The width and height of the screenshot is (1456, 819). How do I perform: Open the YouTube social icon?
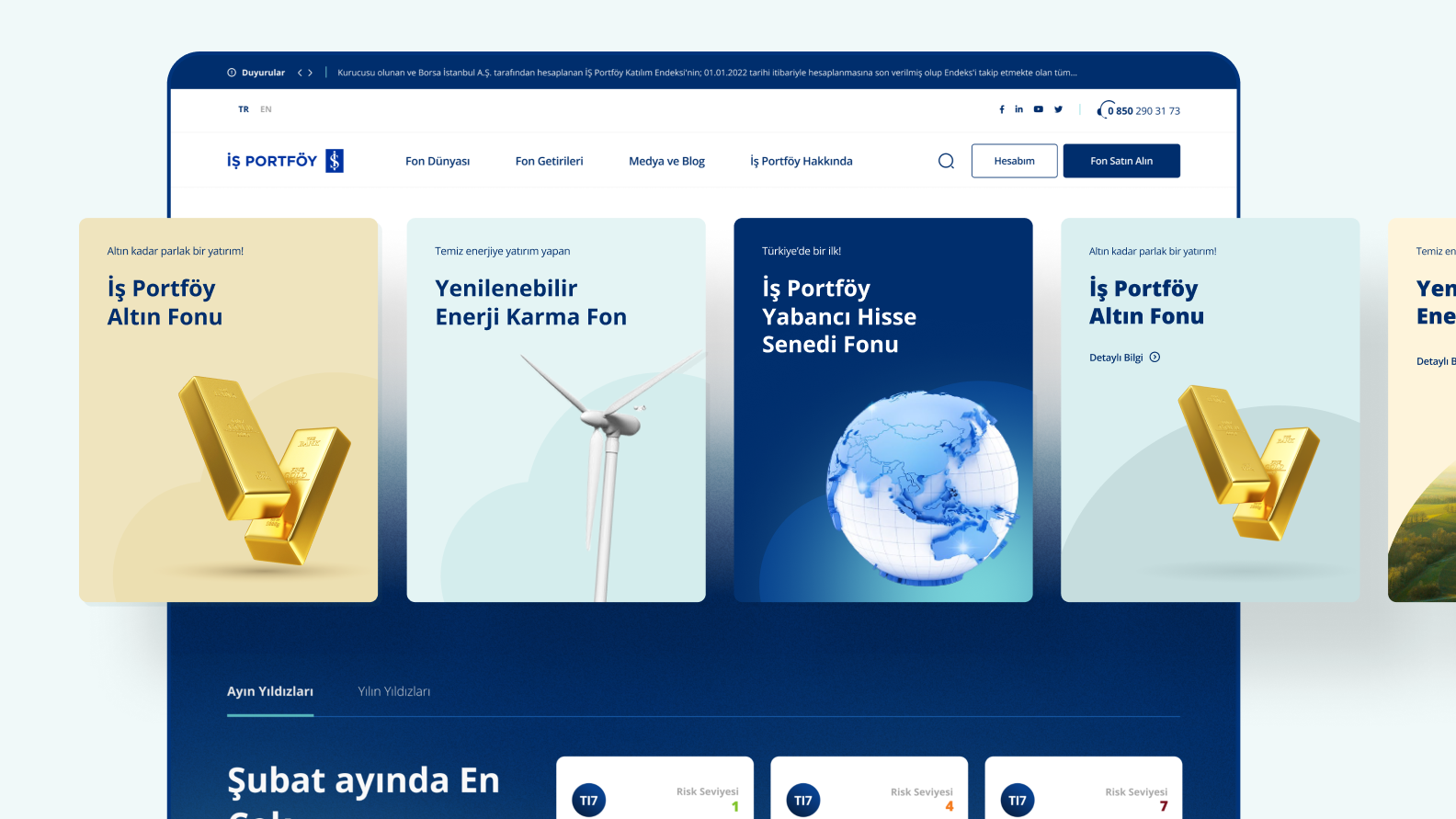pyautogui.click(x=1039, y=109)
